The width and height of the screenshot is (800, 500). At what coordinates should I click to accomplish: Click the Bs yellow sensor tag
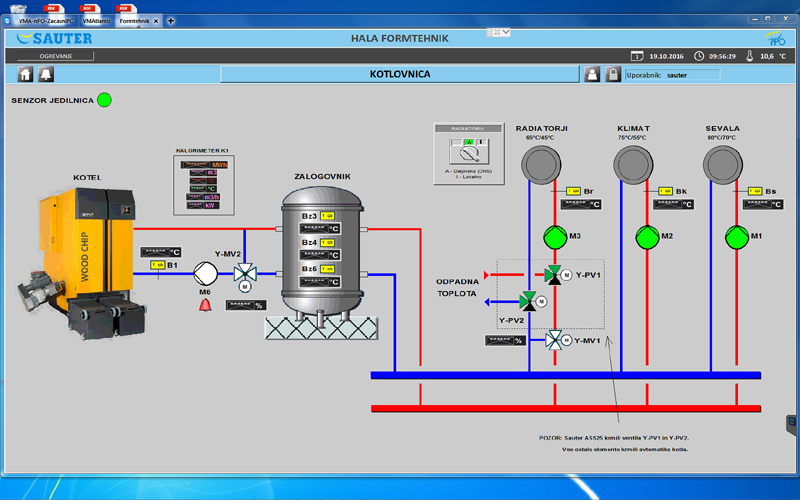pyautogui.click(x=755, y=191)
